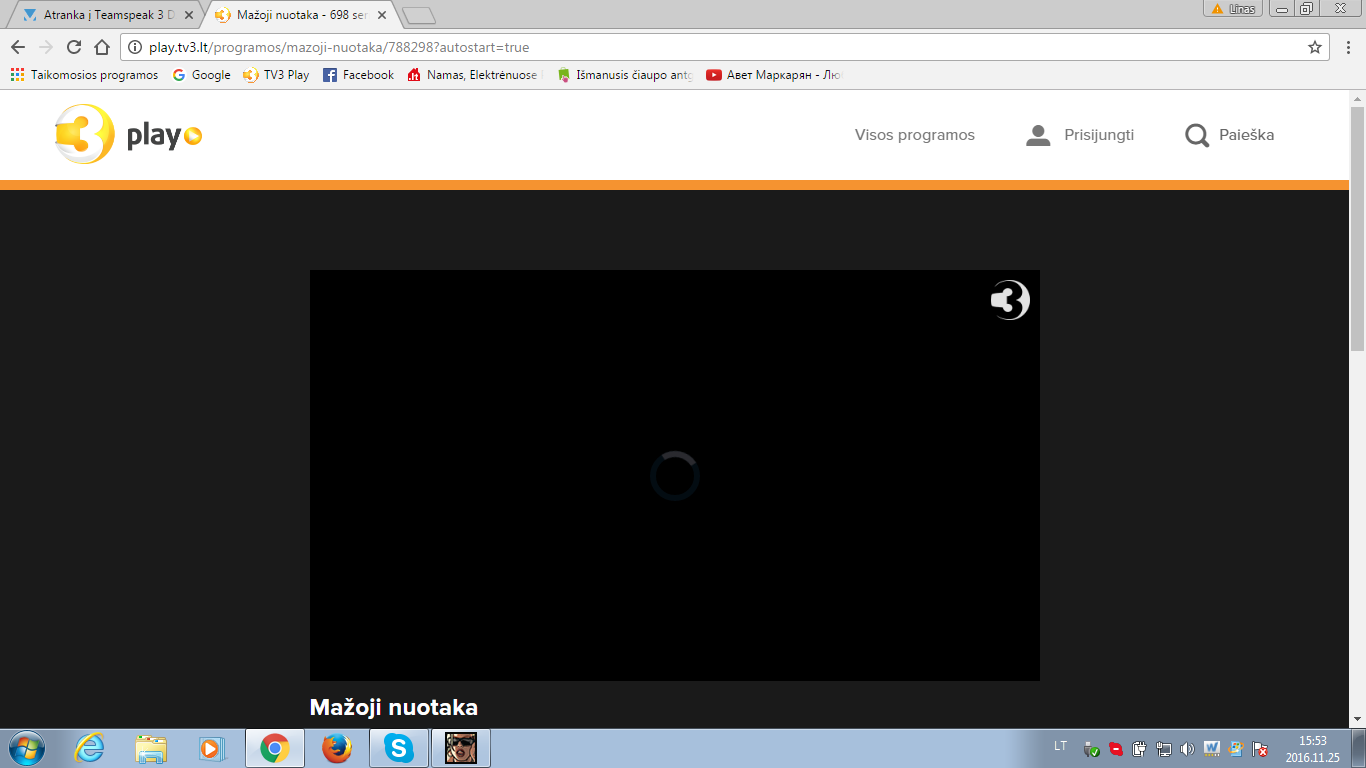Open the TV3 Play bookmark
The height and width of the screenshot is (768, 1366).
point(277,75)
